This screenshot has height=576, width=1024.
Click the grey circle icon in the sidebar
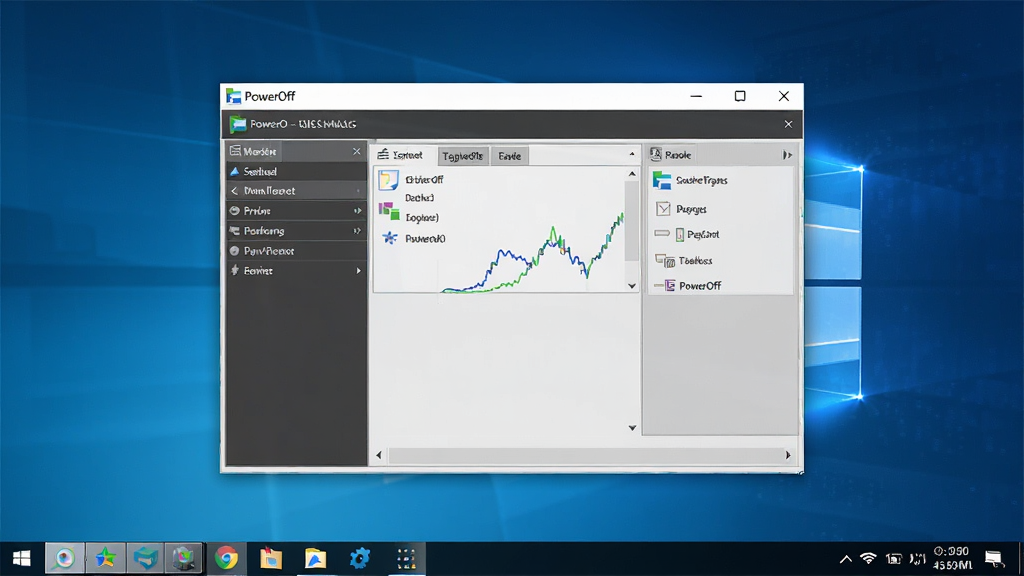coord(234,251)
